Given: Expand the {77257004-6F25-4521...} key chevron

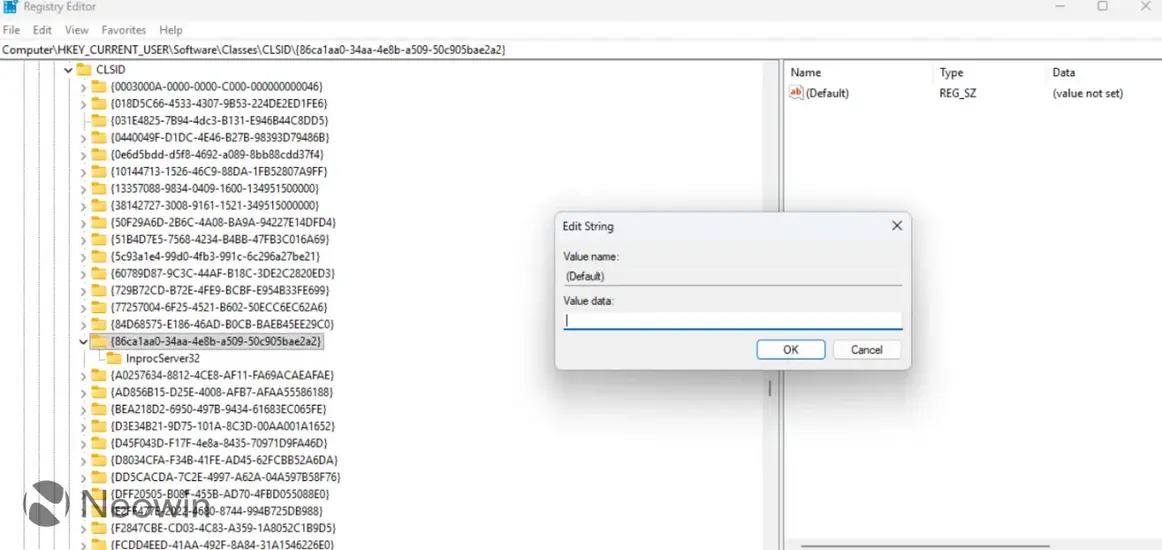Looking at the screenshot, I should point(83,308).
